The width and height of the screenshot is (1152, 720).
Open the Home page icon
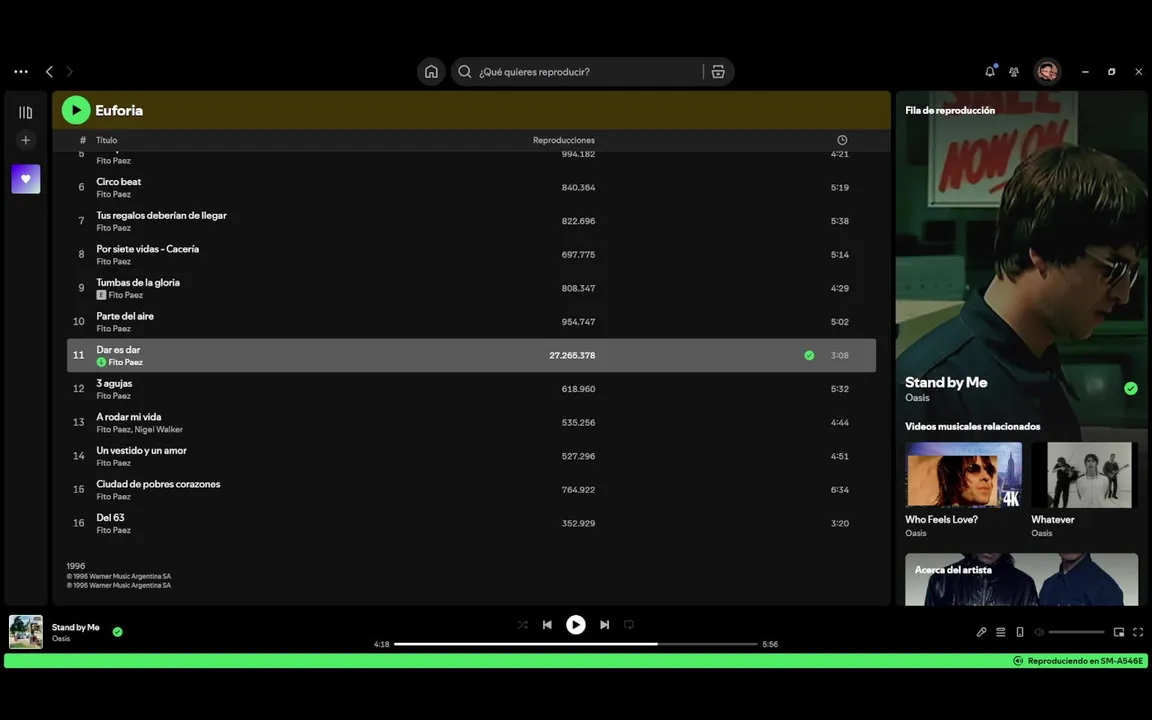[x=431, y=71]
